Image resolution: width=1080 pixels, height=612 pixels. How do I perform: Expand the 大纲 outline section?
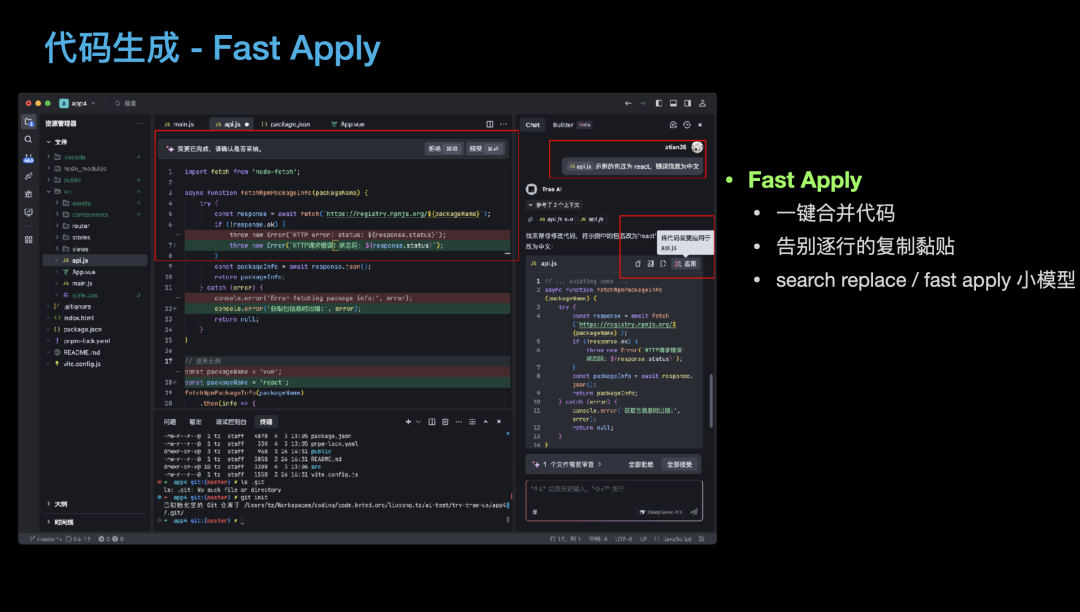click(60, 504)
